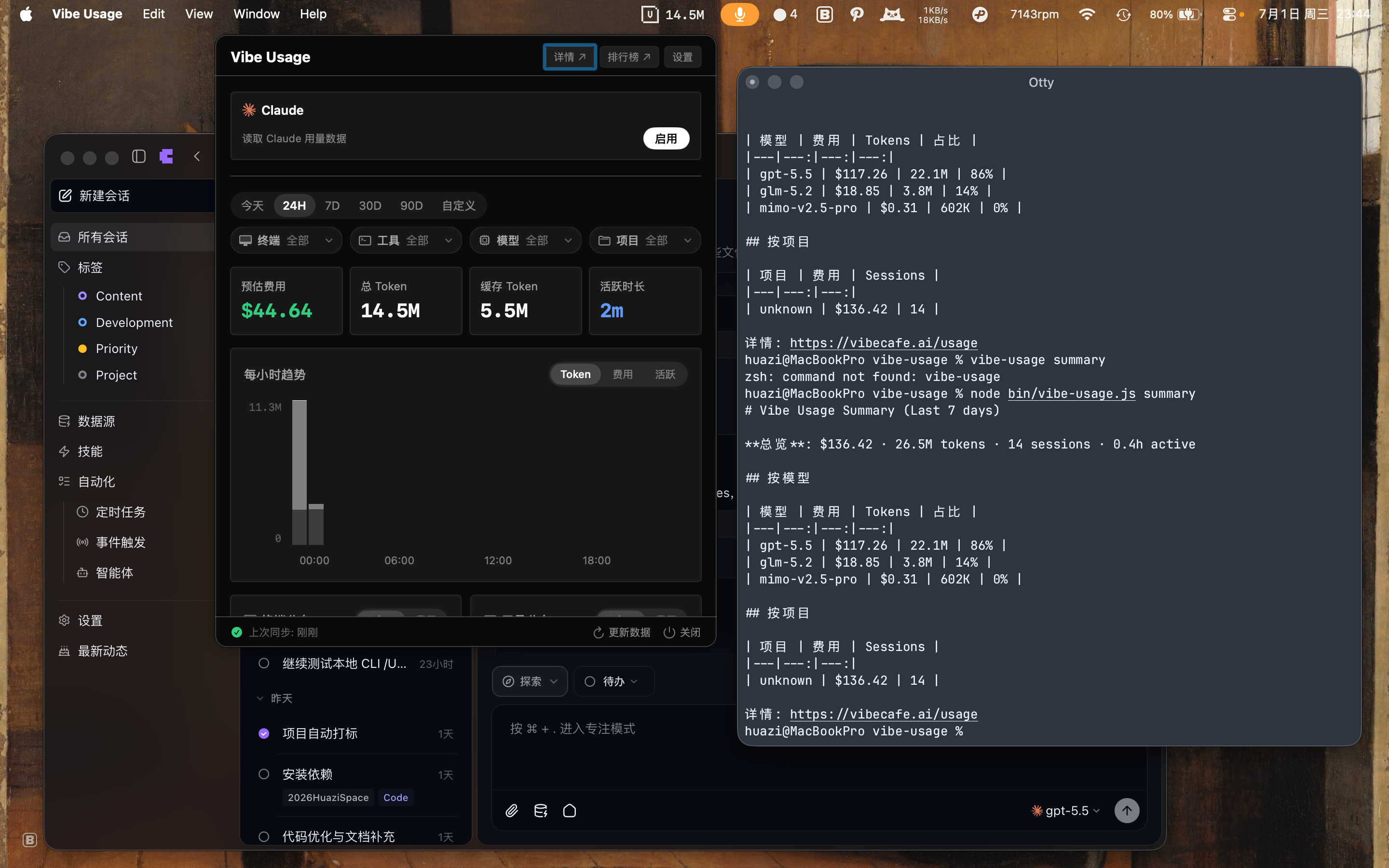Toggle the sidebar panel icon

(138, 156)
